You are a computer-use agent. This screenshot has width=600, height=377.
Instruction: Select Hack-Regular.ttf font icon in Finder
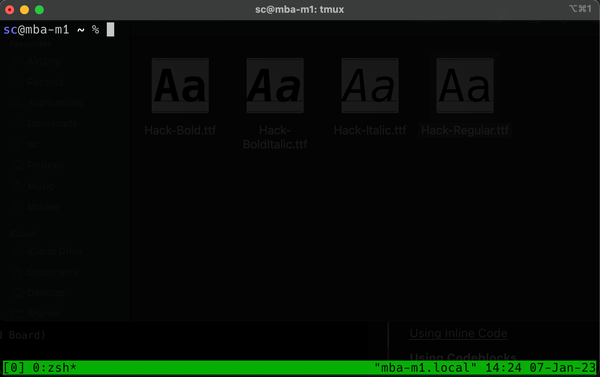(x=465, y=85)
